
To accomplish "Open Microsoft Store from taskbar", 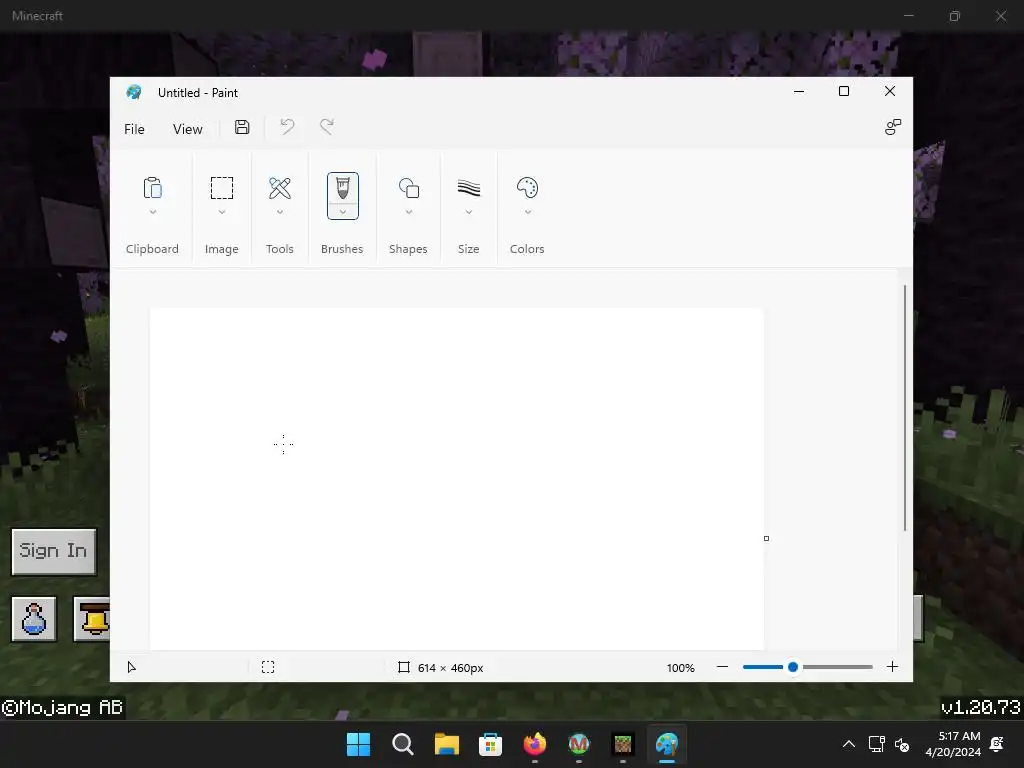I will [490, 744].
